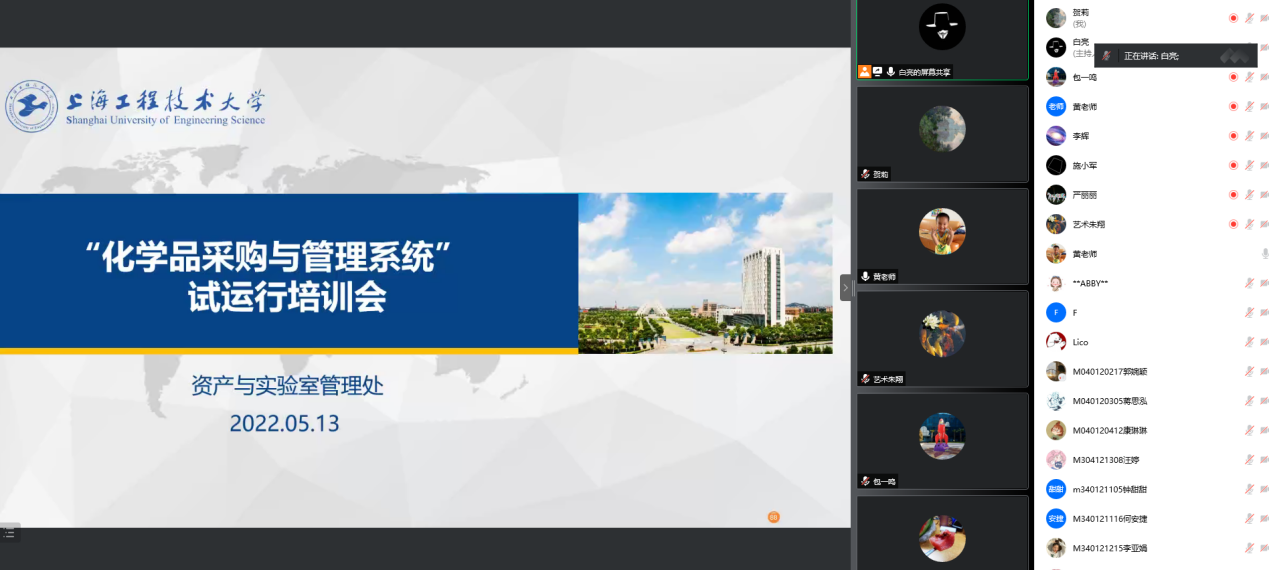This screenshot has height=570, width=1269.
Task: Click muted mic icon in 严丽丽 row
Action: [x=1249, y=195]
